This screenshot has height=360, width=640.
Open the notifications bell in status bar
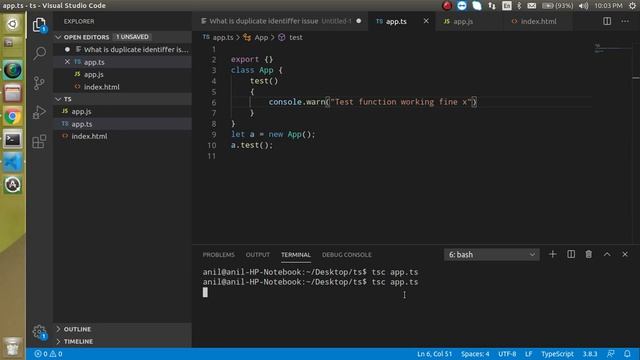tap(627, 353)
